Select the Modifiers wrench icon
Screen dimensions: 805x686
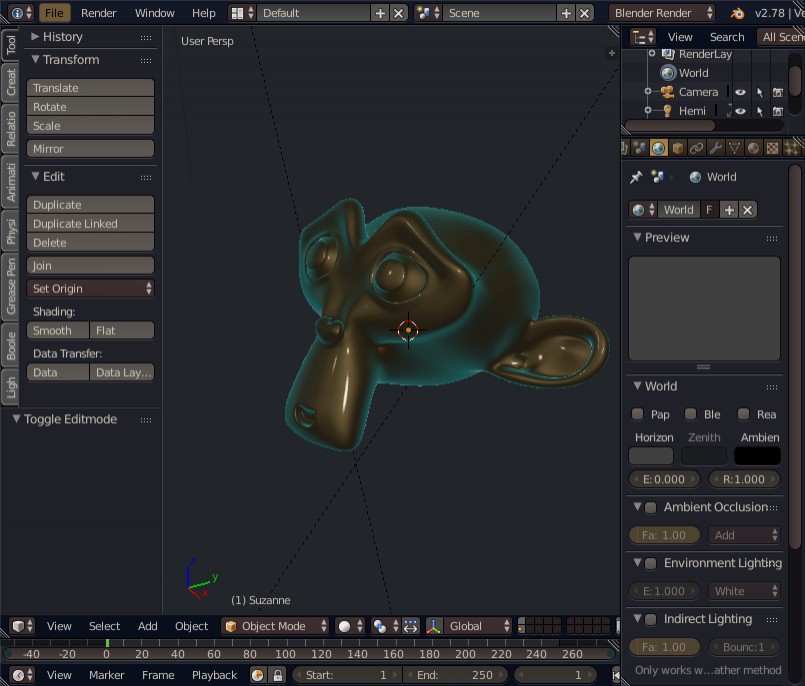pos(713,147)
